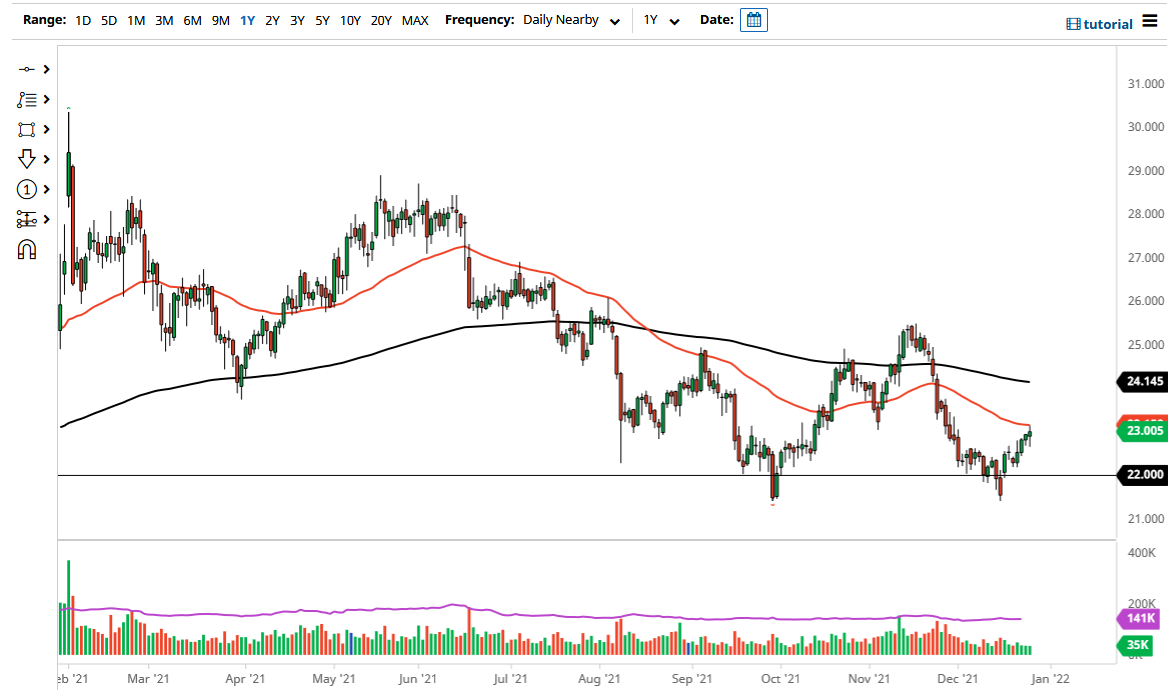Viewport: 1173px width, 694px height.
Task: Set range to MAX
Action: click(x=415, y=20)
